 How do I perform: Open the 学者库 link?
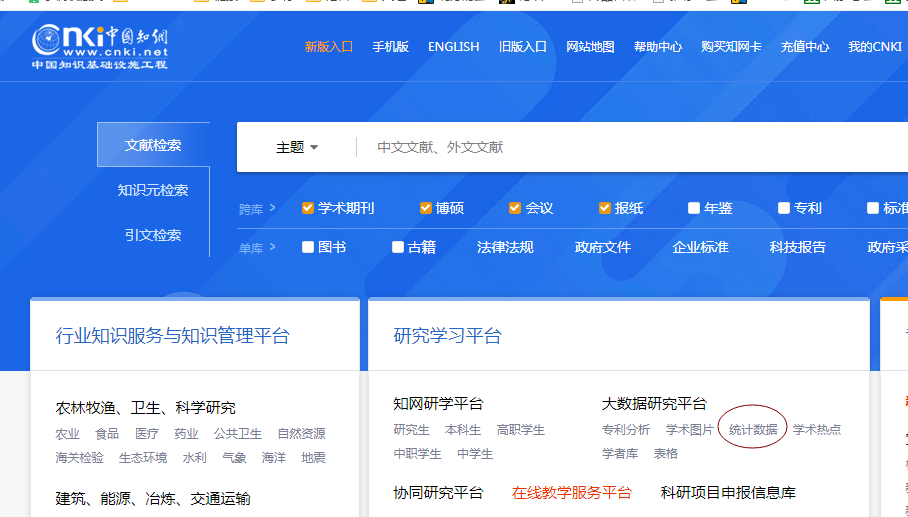tap(620, 453)
